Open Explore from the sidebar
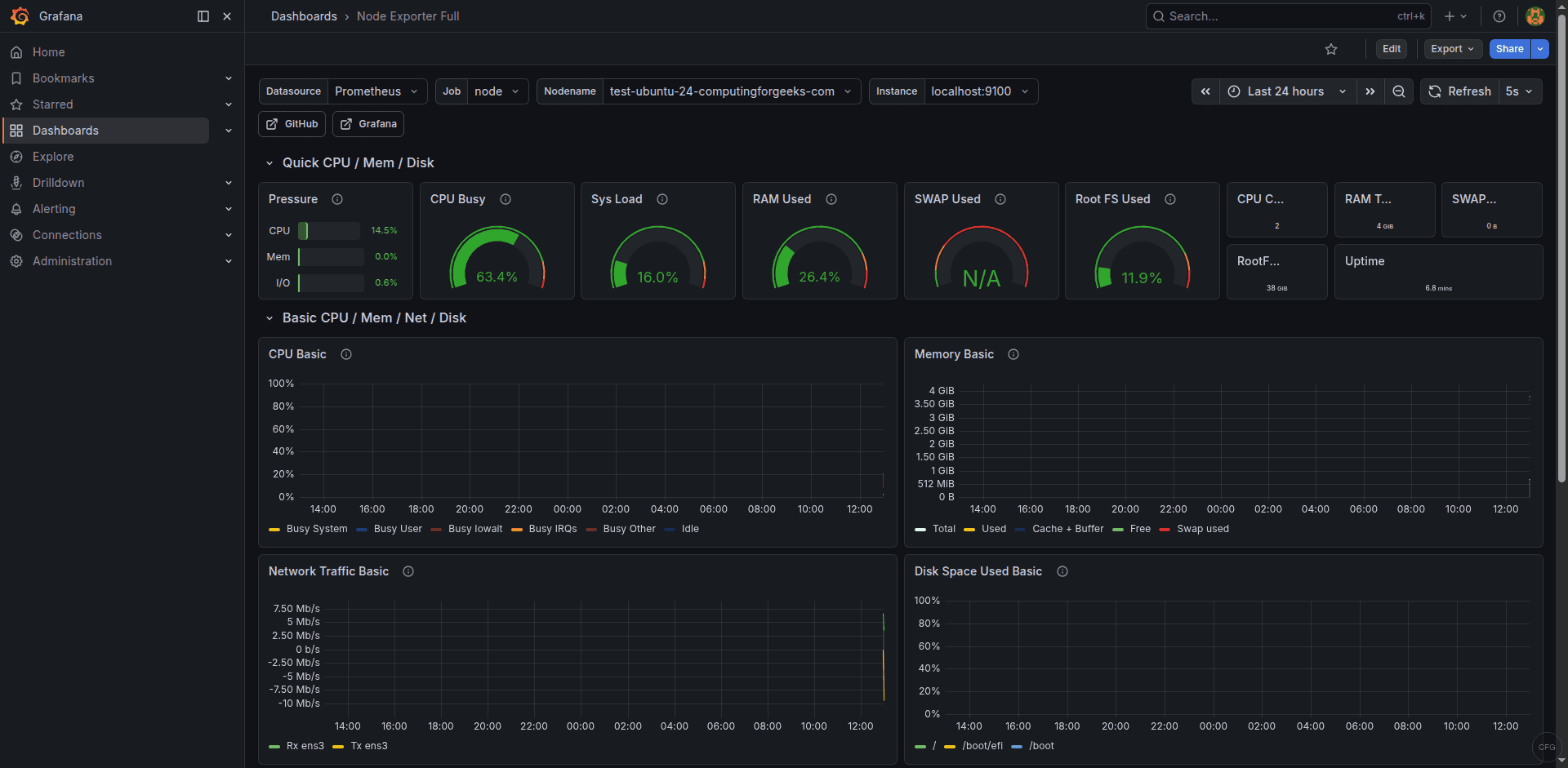This screenshot has width=1568, height=768. tap(53, 156)
